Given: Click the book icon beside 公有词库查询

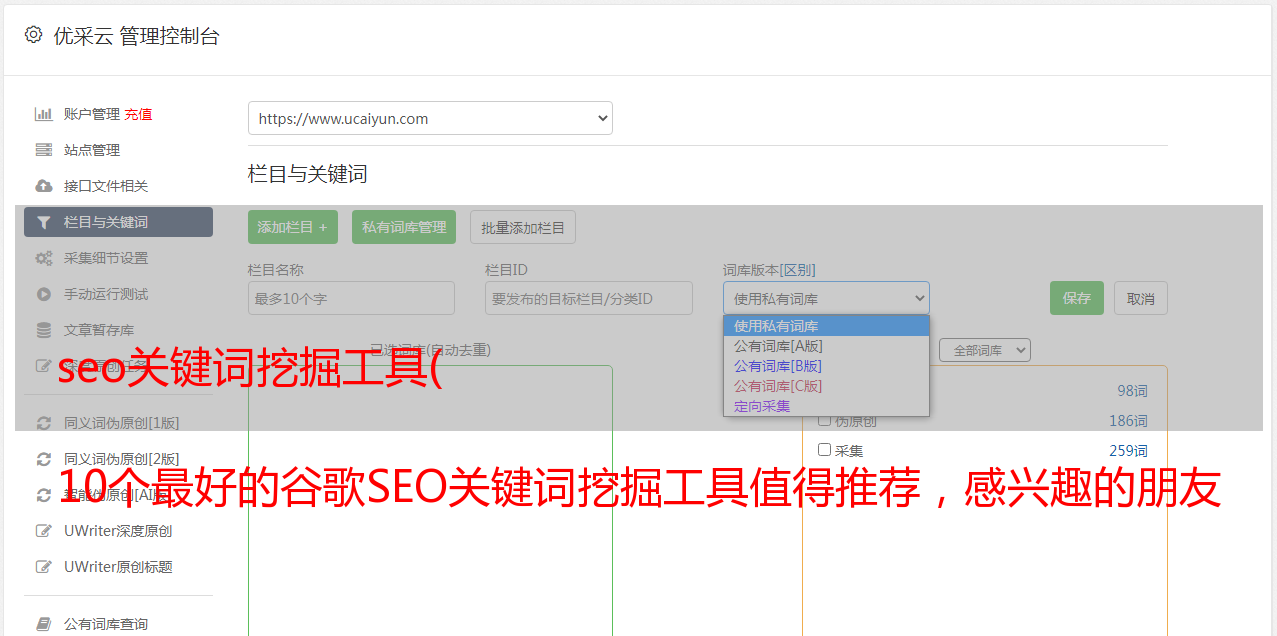Looking at the screenshot, I should 44,624.
